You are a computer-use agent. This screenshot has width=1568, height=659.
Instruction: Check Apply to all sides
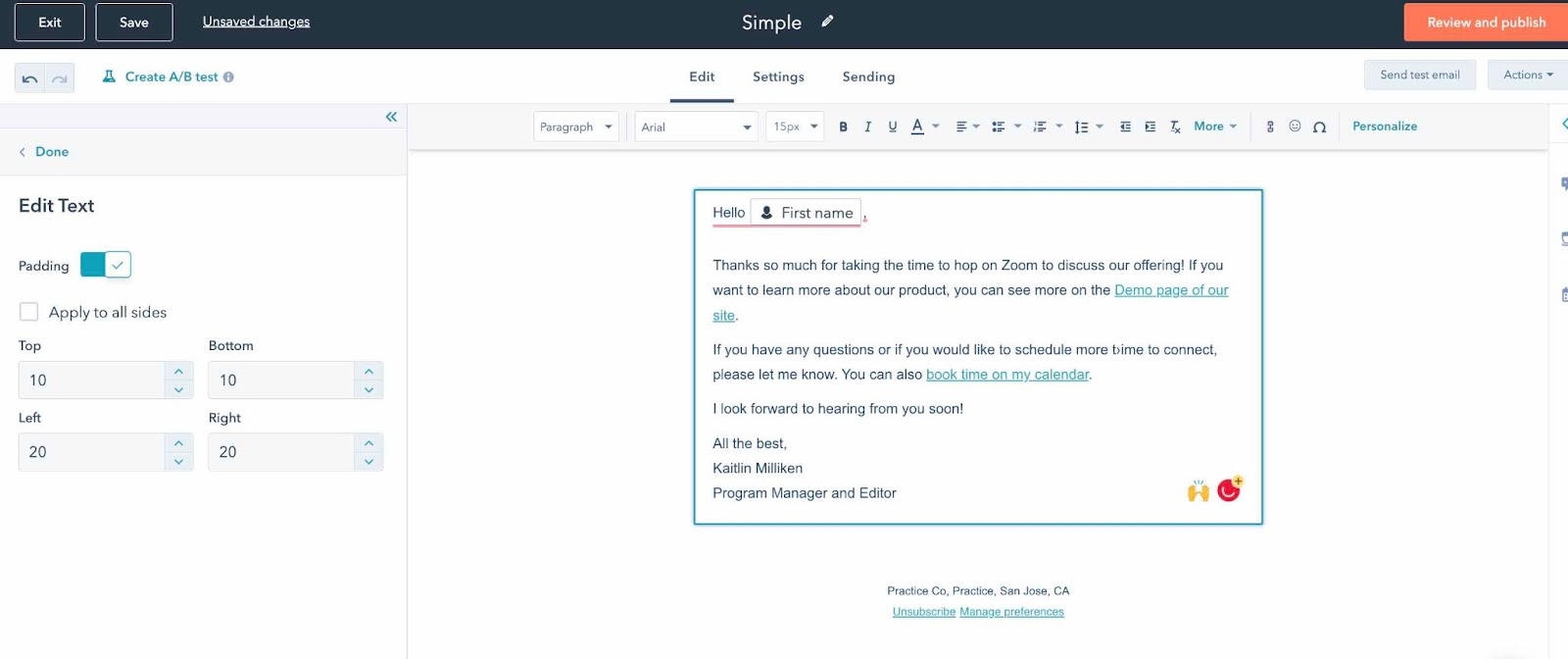(29, 312)
